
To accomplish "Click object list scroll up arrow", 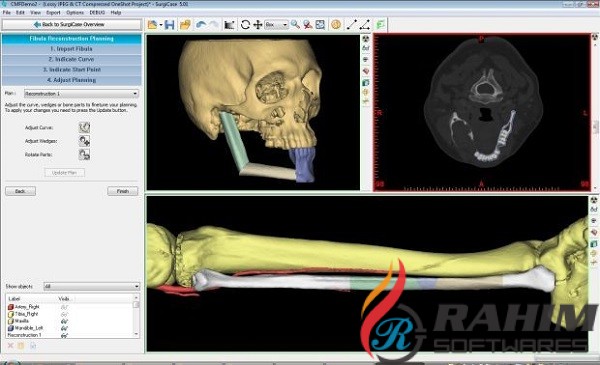I will (x=136, y=298).
